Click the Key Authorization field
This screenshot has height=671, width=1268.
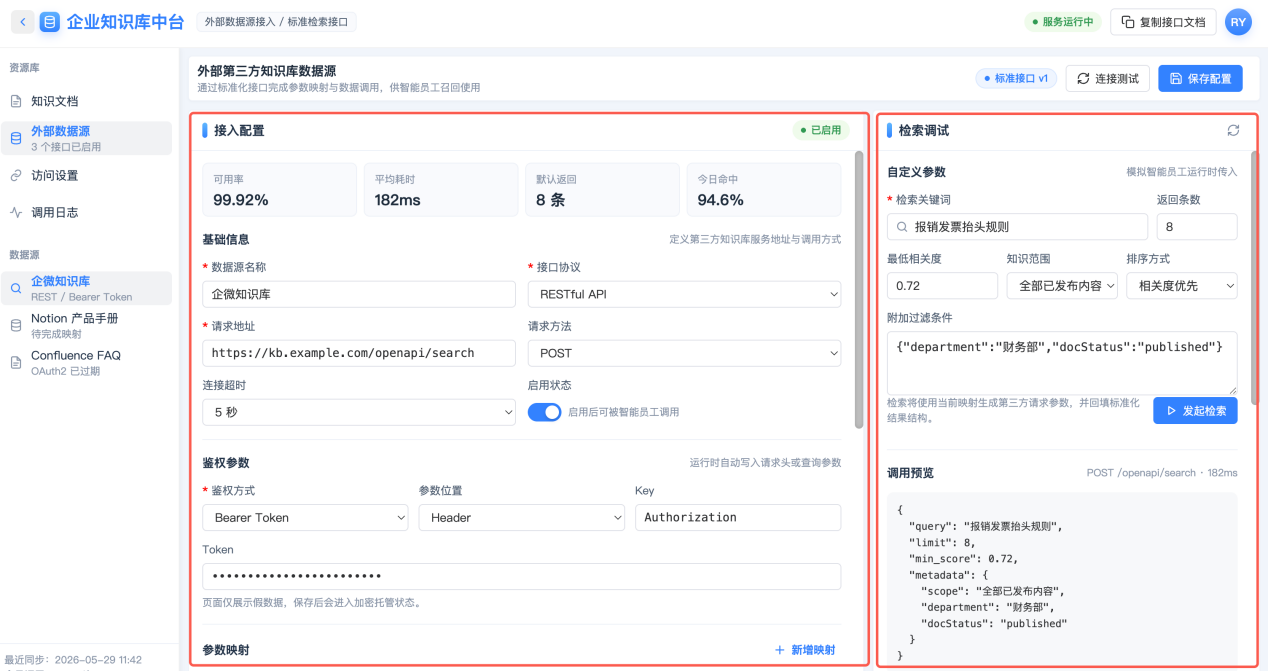pyautogui.click(x=738, y=517)
